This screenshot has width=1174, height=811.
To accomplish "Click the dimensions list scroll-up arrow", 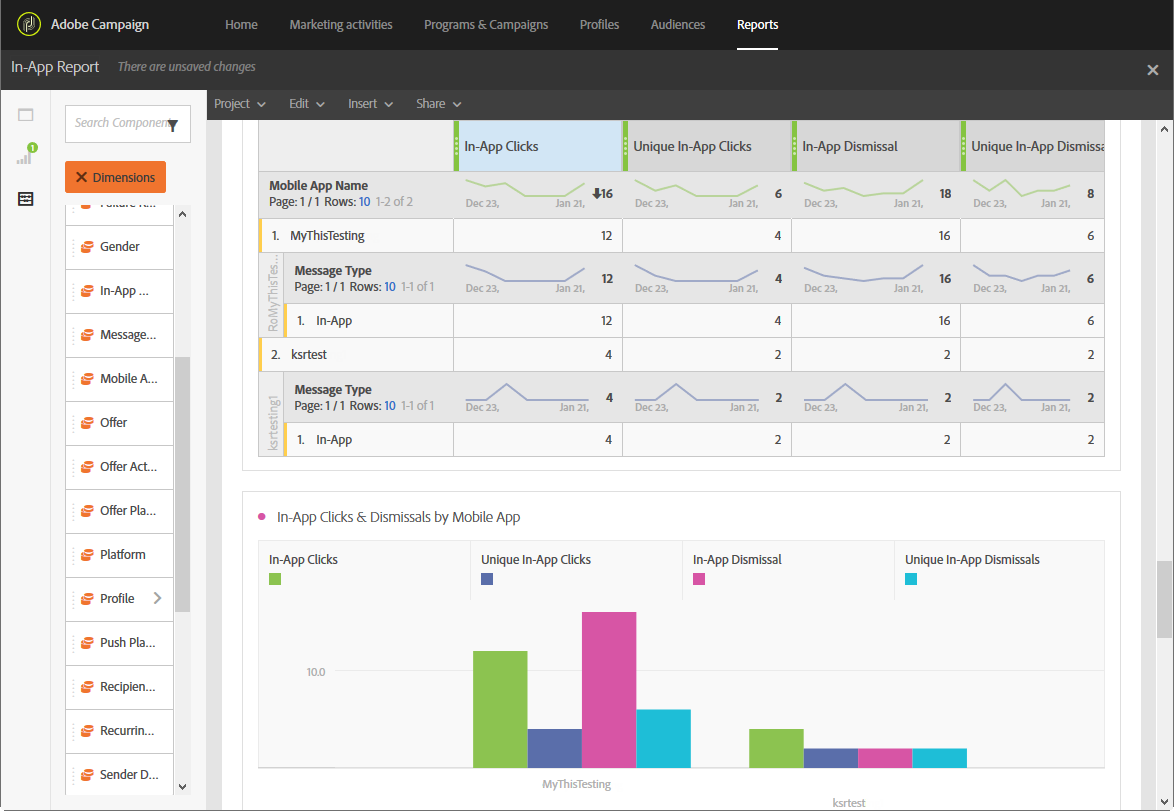I will pyautogui.click(x=182, y=214).
